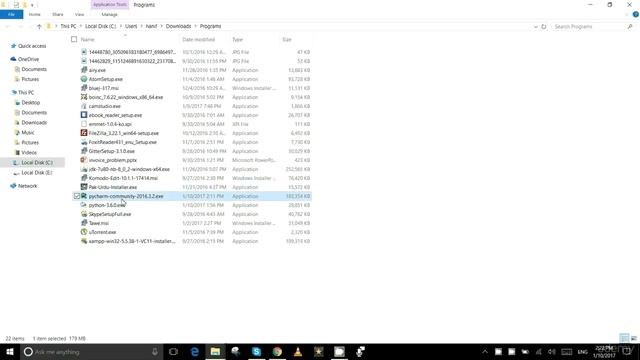
Task: Switch to the Home ribbon tab
Action: click(x=35, y=14)
